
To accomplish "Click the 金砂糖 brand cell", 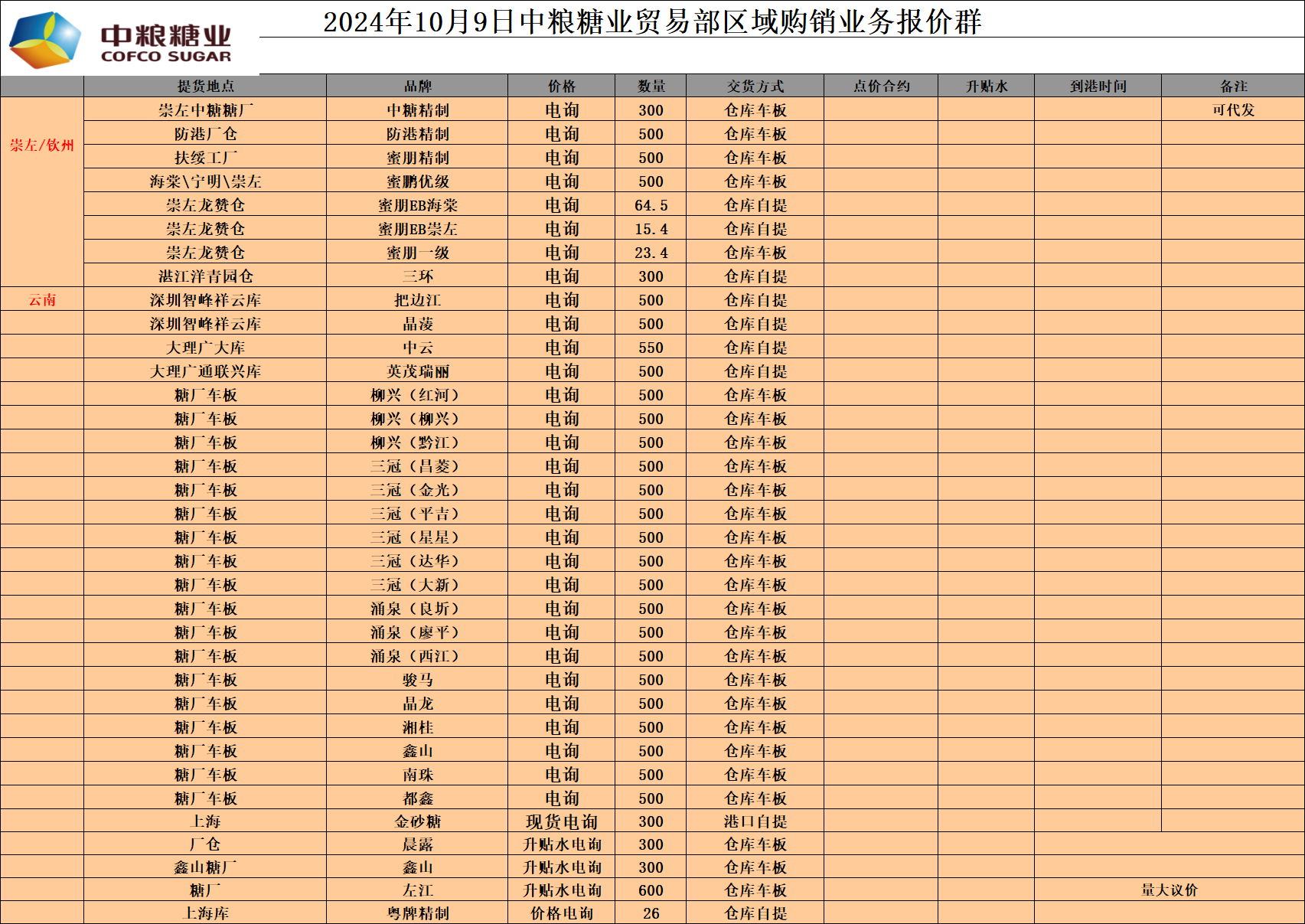I will (x=417, y=821).
